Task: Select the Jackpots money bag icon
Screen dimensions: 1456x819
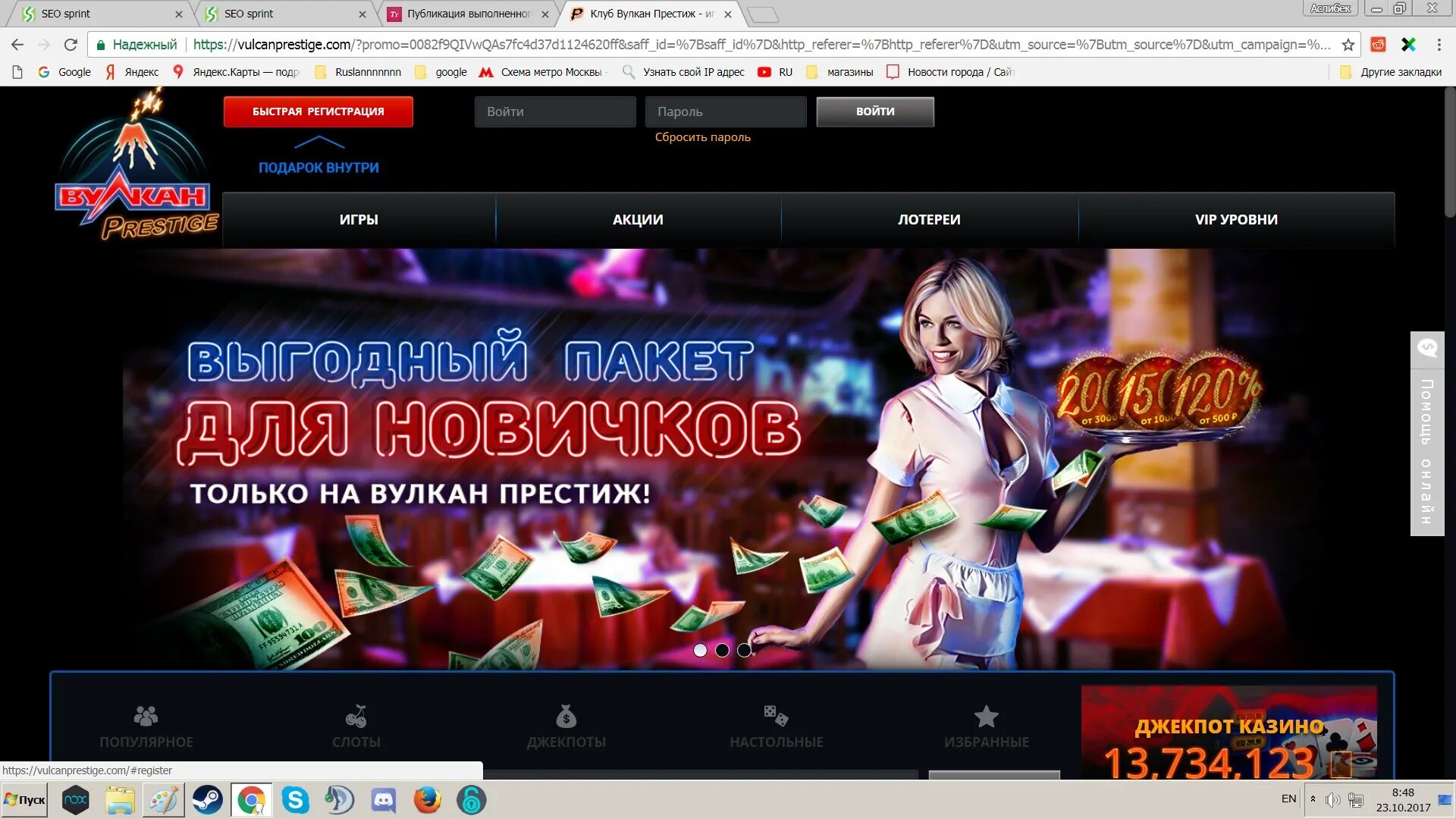Action: pos(566,716)
